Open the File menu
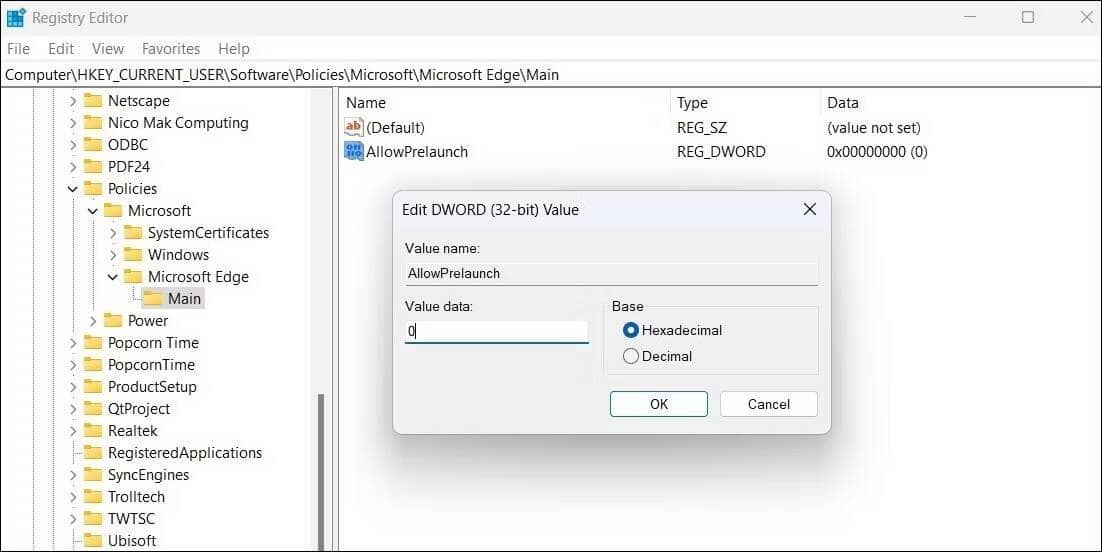 click(x=18, y=49)
